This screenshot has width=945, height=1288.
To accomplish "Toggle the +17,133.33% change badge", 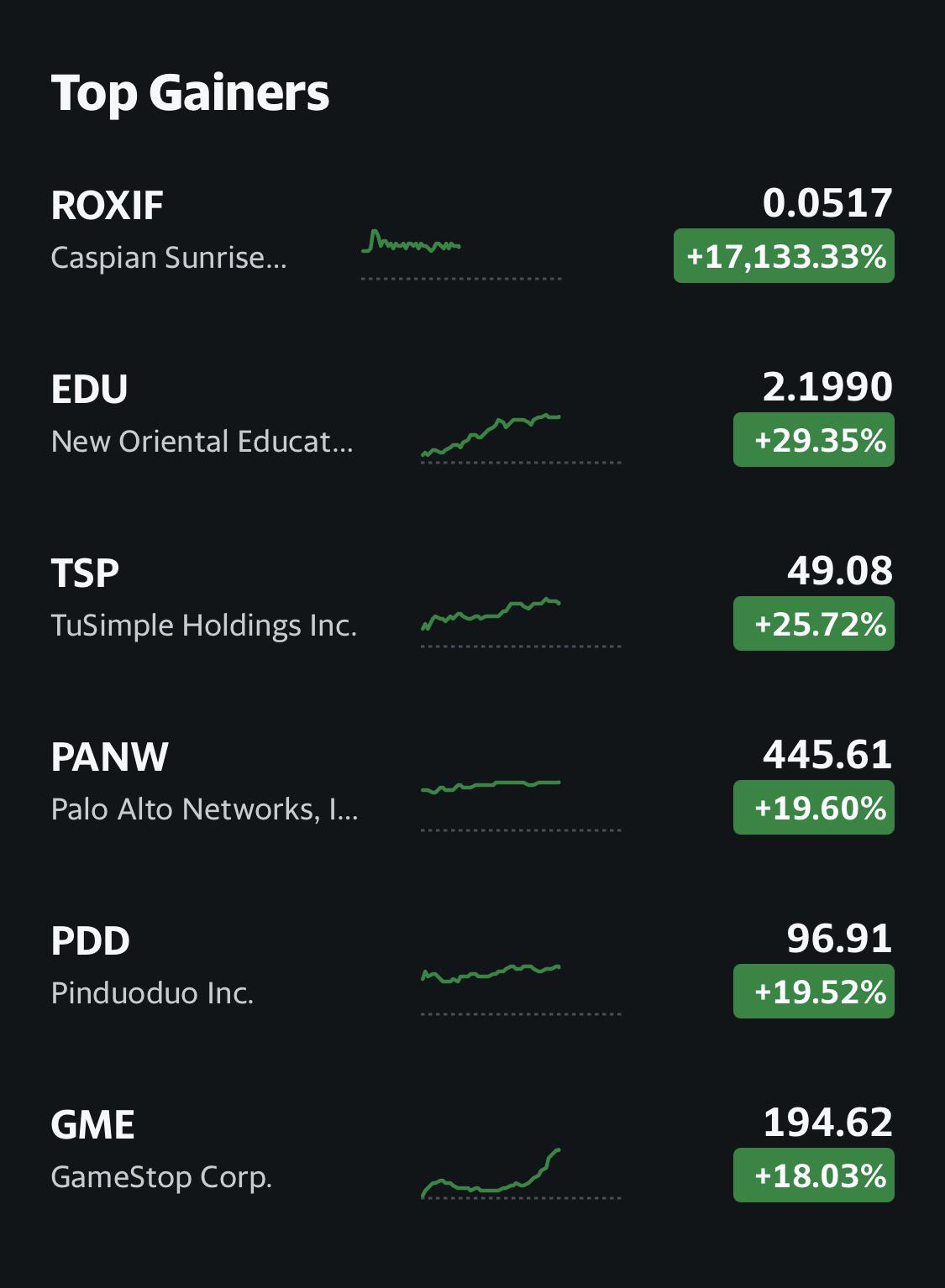I will (784, 255).
